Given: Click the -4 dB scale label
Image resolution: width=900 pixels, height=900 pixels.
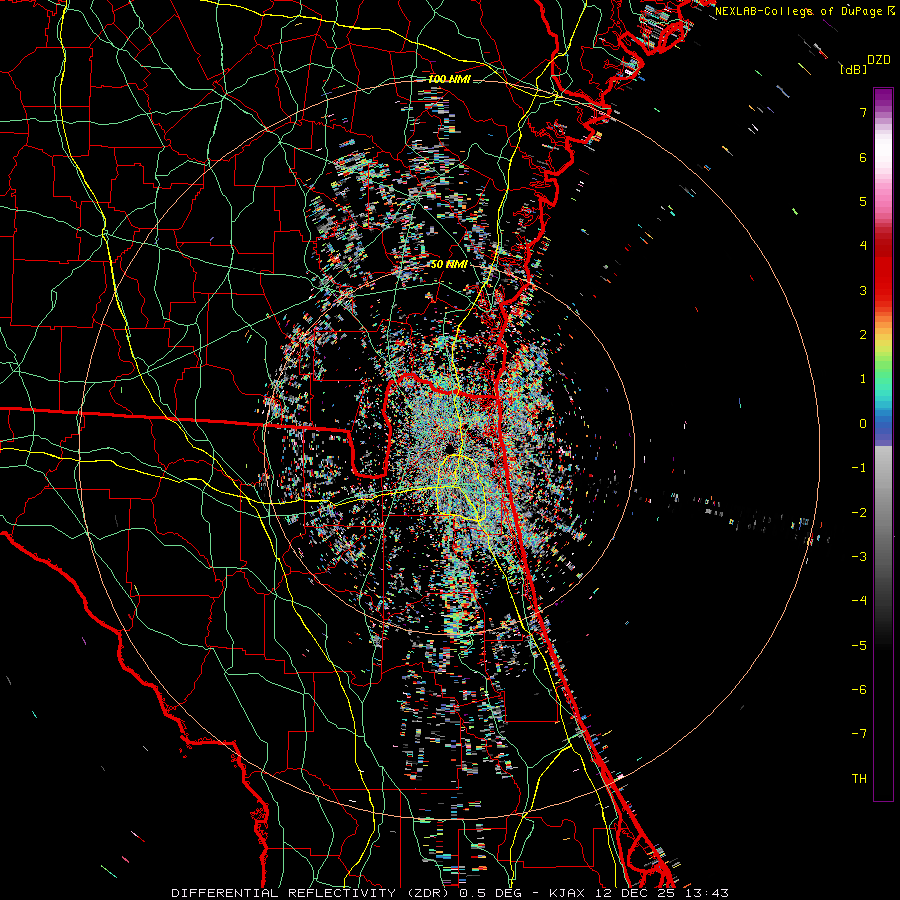Looking at the screenshot, I should tap(859, 601).
